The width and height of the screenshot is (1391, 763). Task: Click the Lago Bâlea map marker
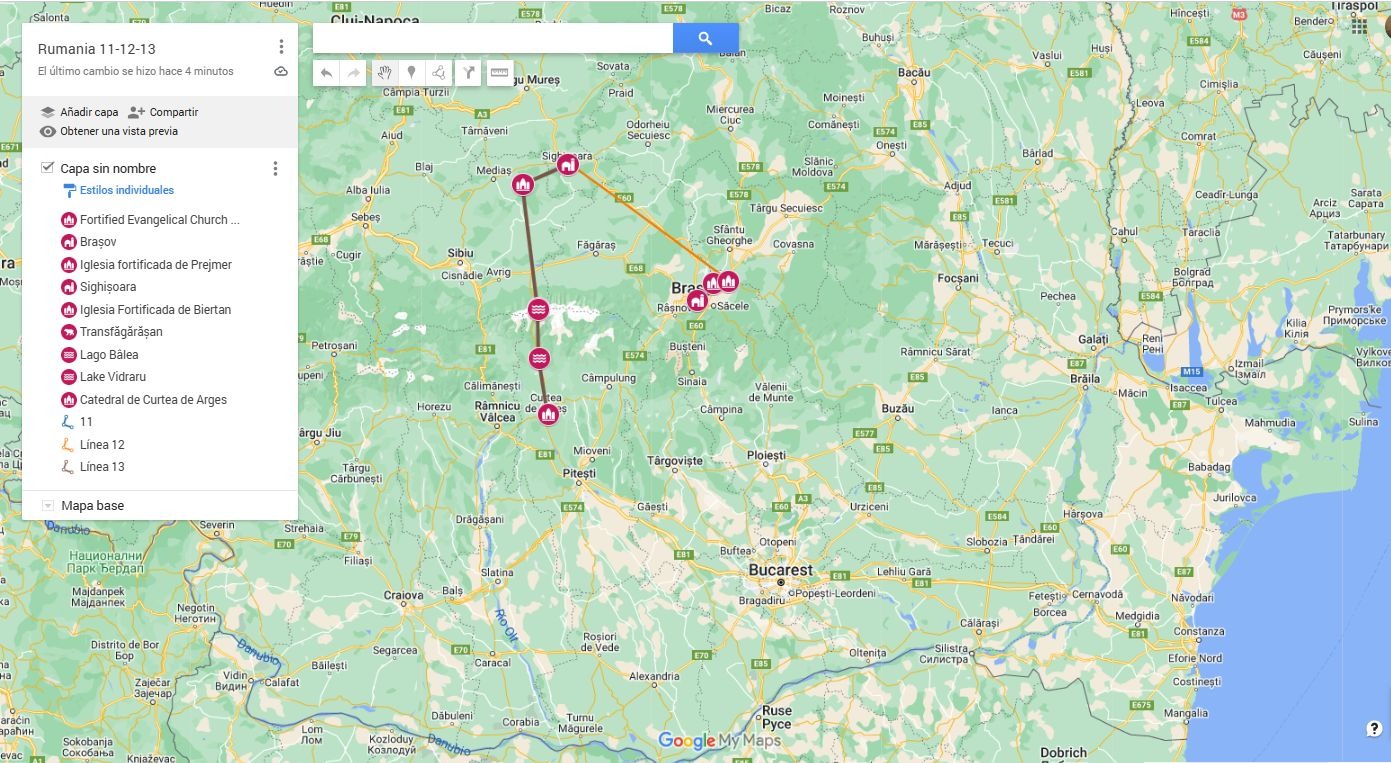tap(538, 310)
